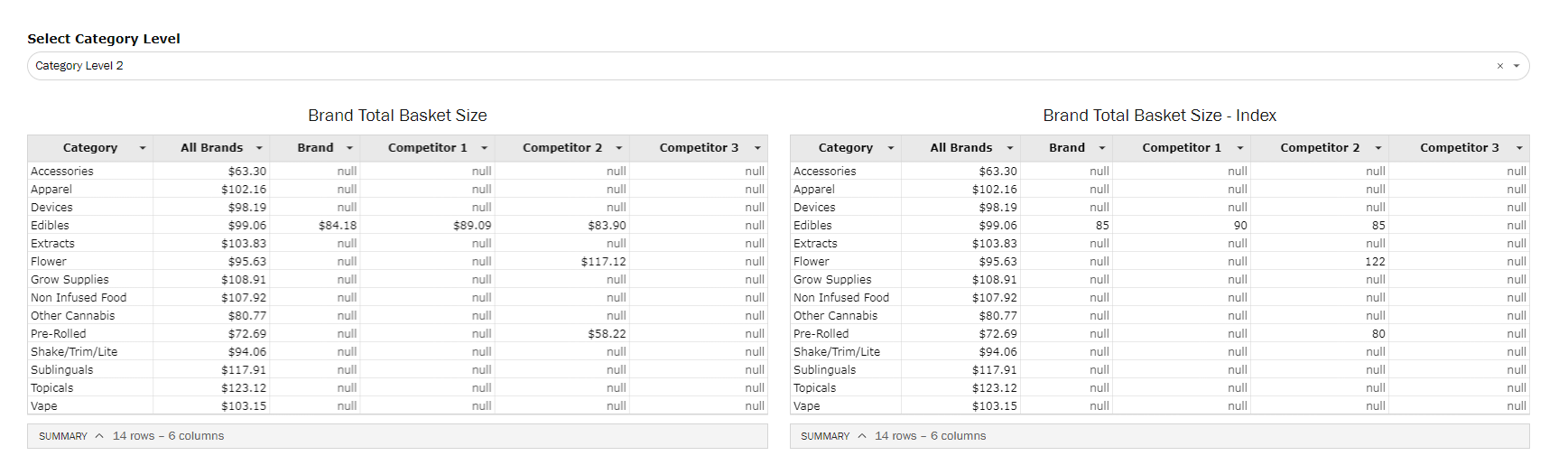Open Competitor 2 column arrow in Index table

click(1378, 148)
